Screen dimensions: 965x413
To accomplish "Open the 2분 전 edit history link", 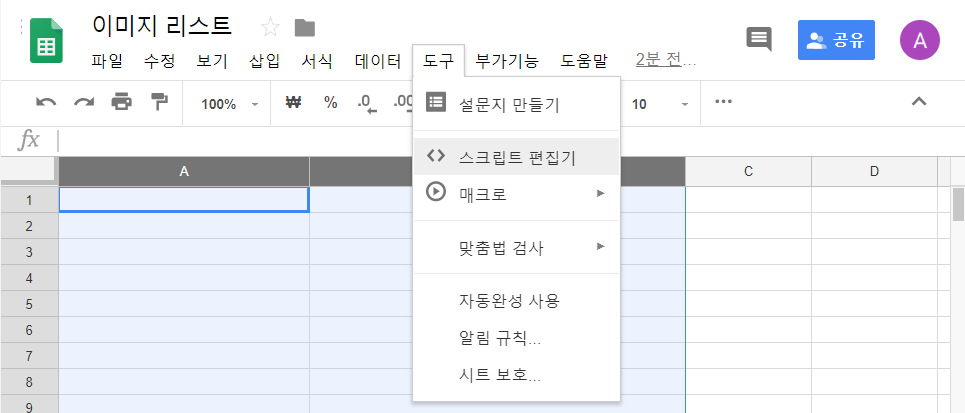I will click(x=666, y=61).
